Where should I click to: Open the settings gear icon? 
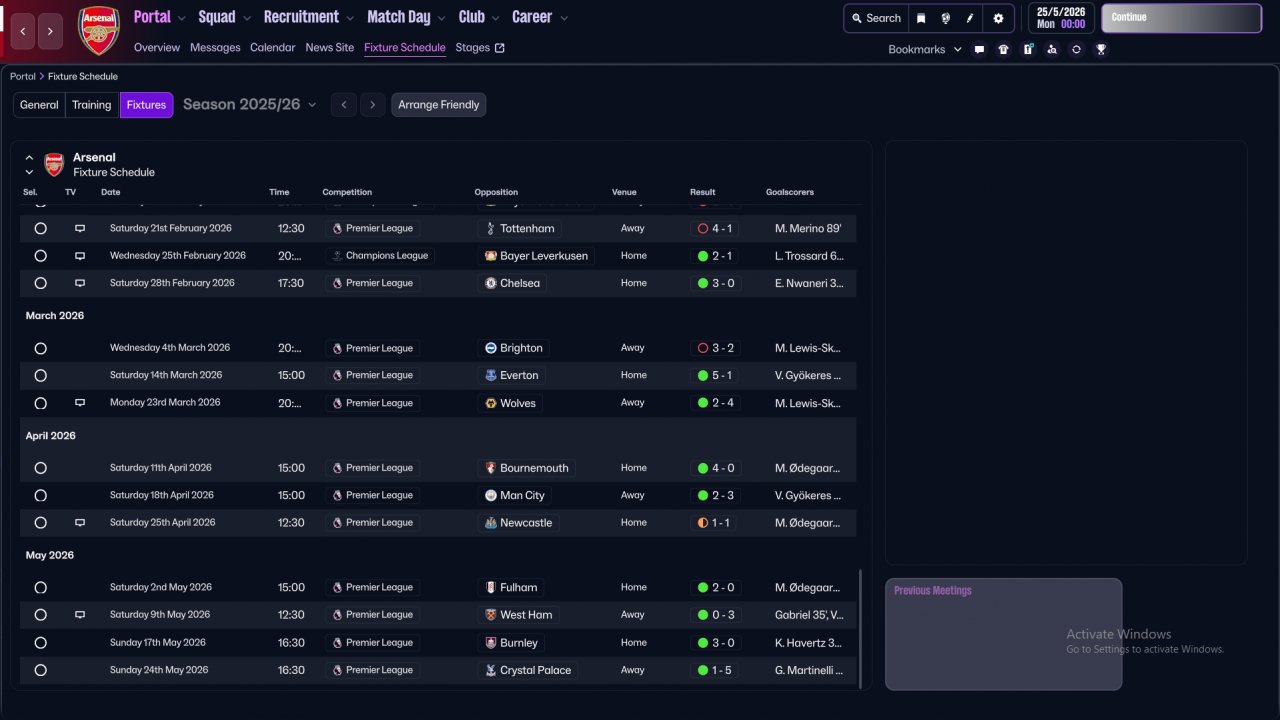click(x=998, y=18)
